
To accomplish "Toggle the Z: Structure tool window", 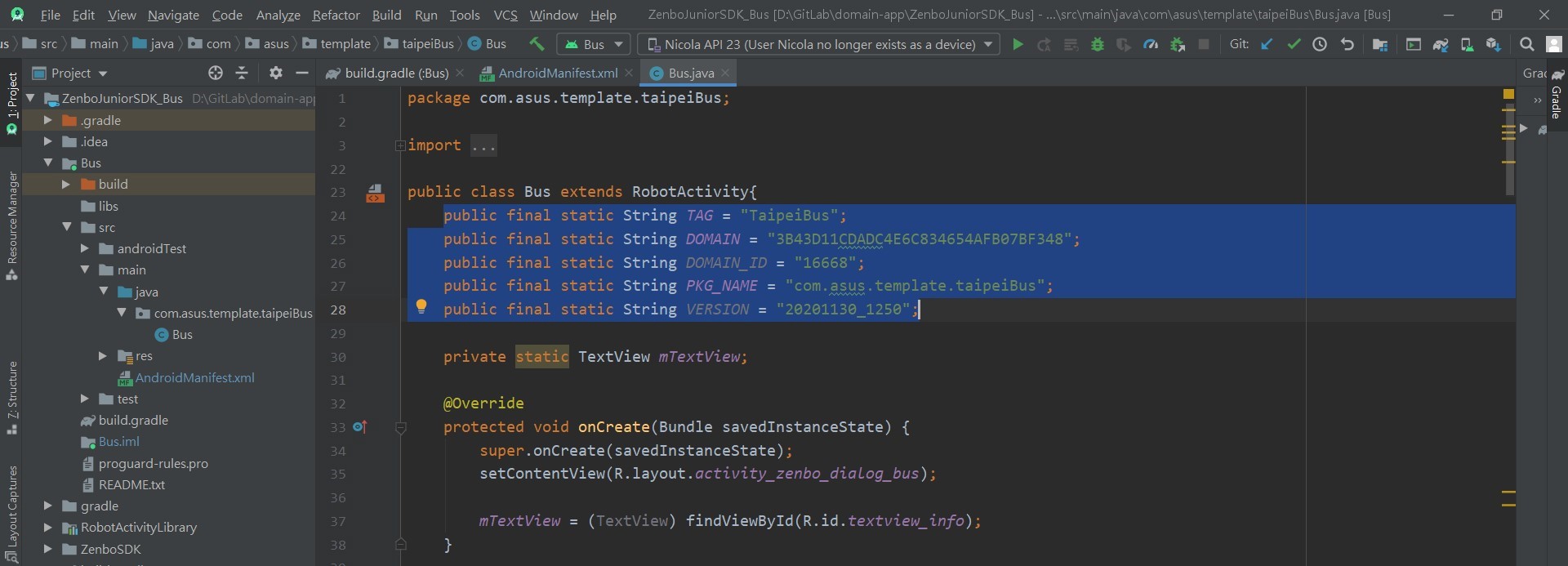I will (11, 398).
